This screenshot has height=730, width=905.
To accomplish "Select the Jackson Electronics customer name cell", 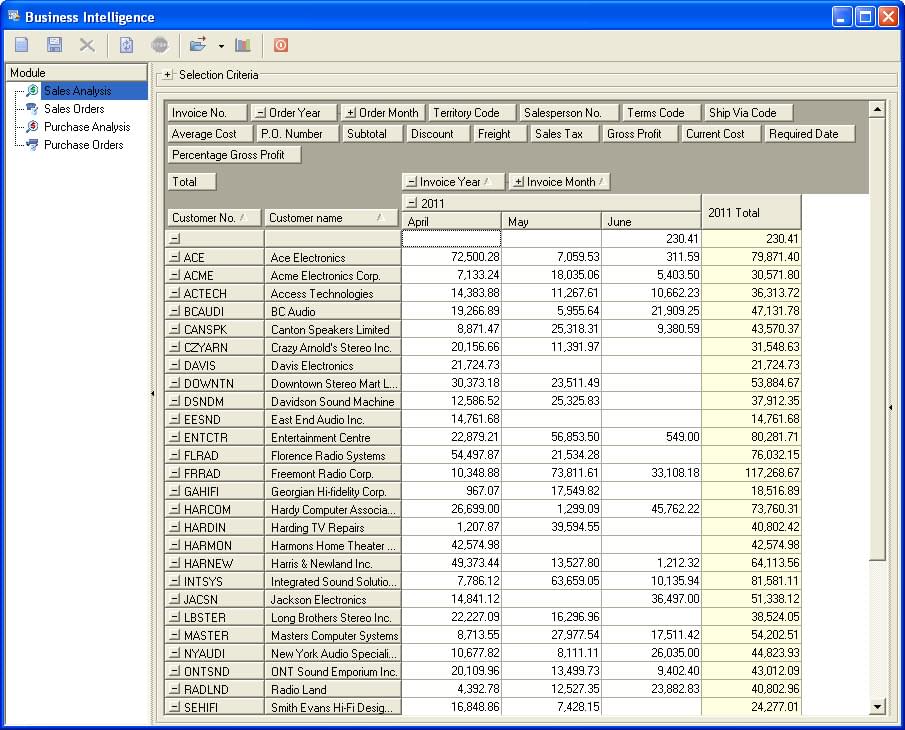I will point(332,599).
